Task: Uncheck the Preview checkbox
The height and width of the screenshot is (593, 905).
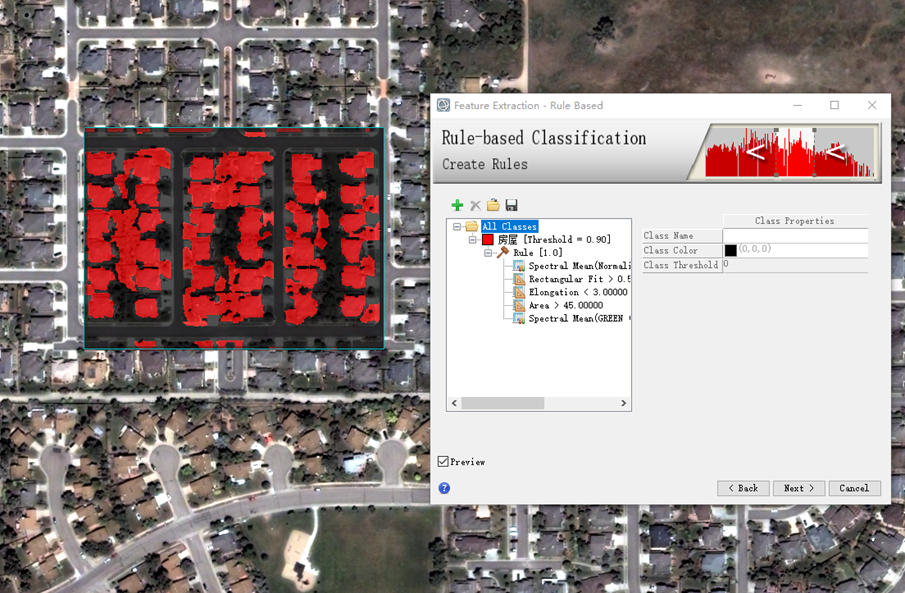Action: pyautogui.click(x=443, y=461)
